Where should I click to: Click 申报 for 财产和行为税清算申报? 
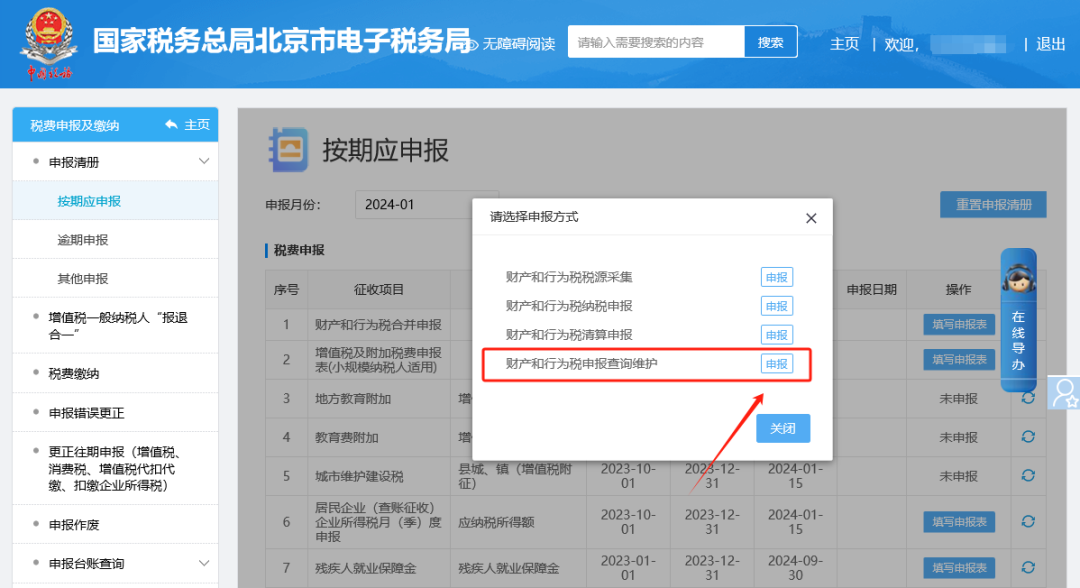(x=776, y=335)
